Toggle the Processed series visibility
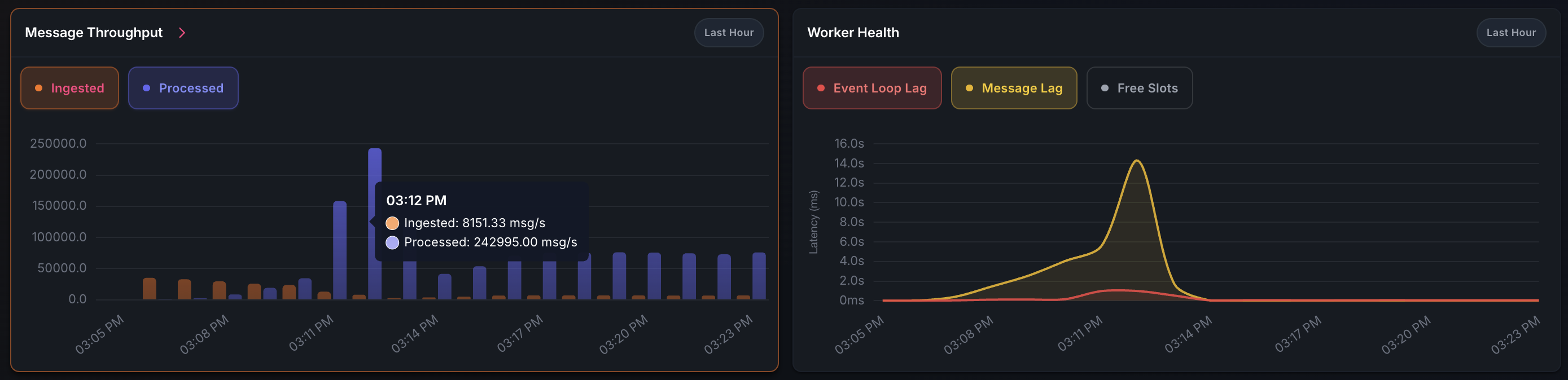Viewport: 1568px width, 380px height. (183, 88)
